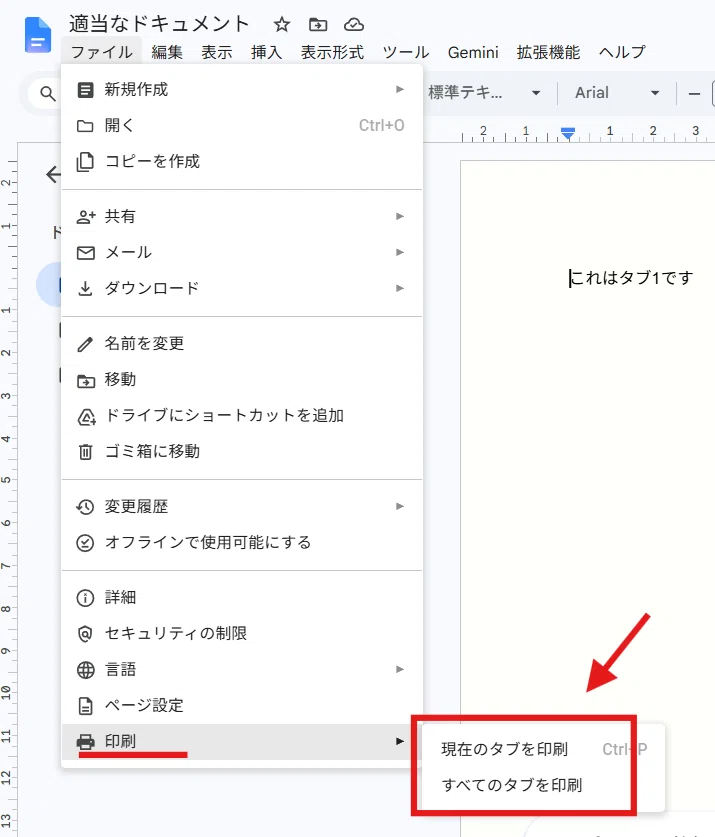Screen dimensions: 715x837
Task: Select 開く menu entry
Action: (x=242, y=125)
